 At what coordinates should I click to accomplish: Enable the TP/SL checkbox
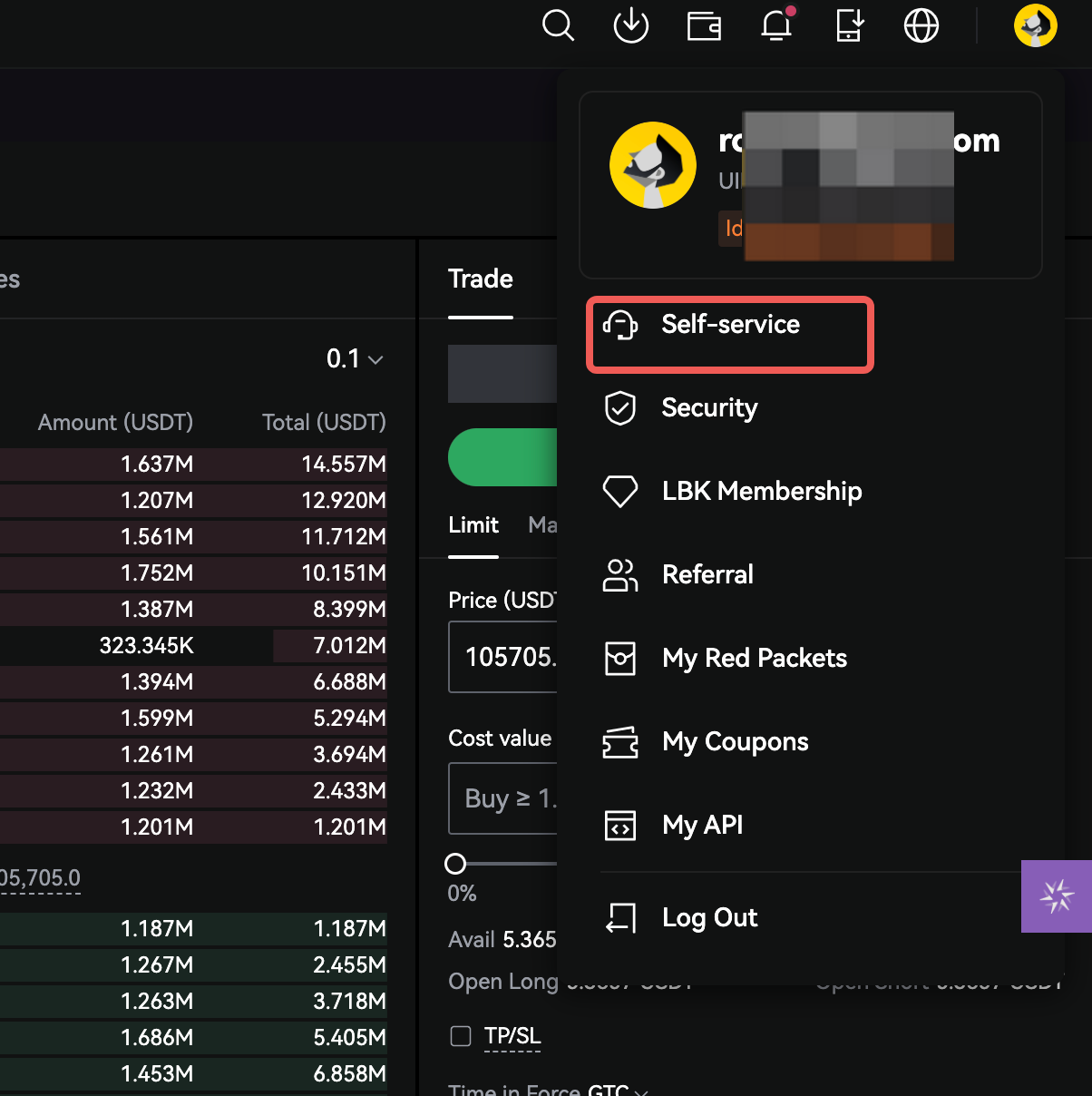click(x=461, y=1035)
